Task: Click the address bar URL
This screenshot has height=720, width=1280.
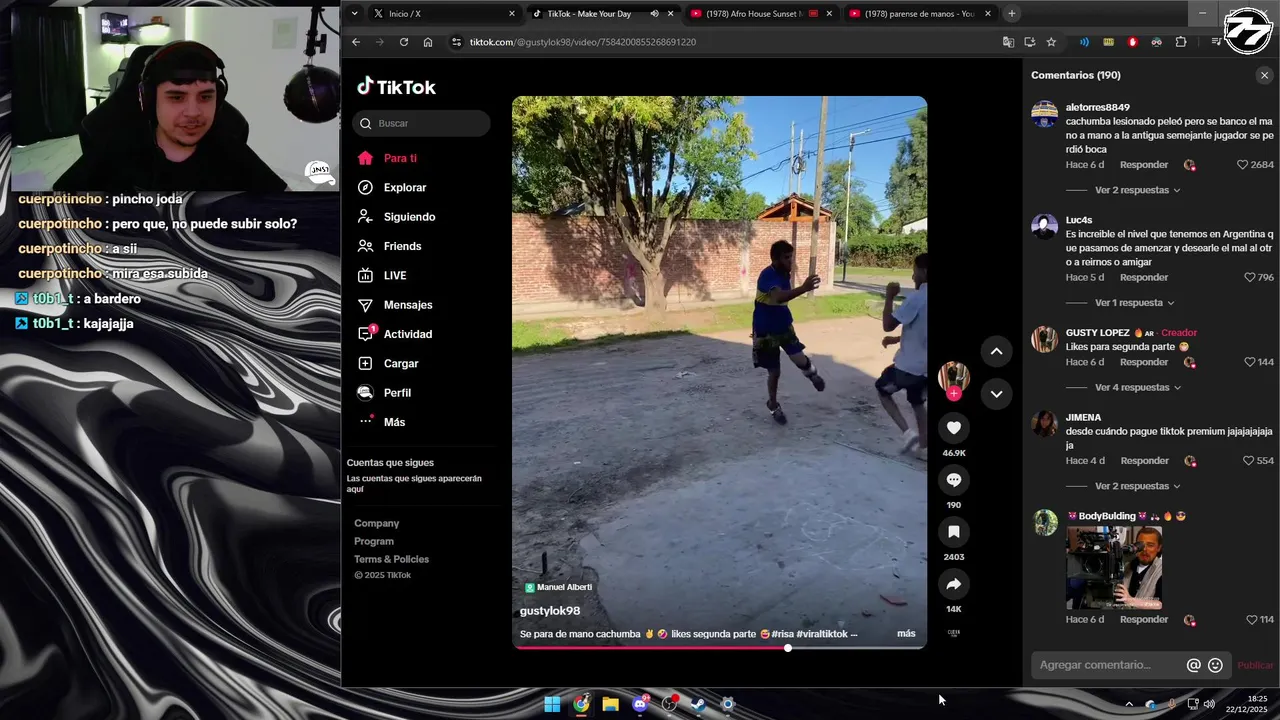Action: (583, 42)
